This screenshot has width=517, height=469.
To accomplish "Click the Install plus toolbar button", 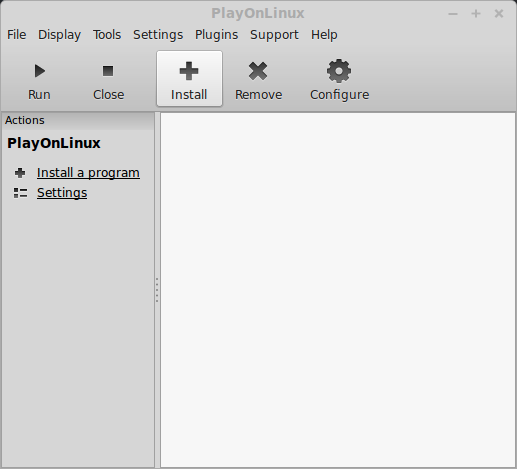I will [x=189, y=79].
